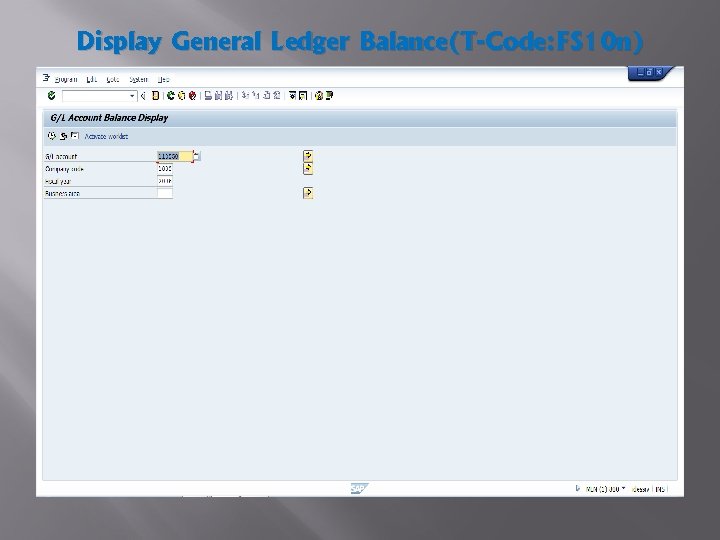
Task: Open the System menu
Action: point(138,79)
